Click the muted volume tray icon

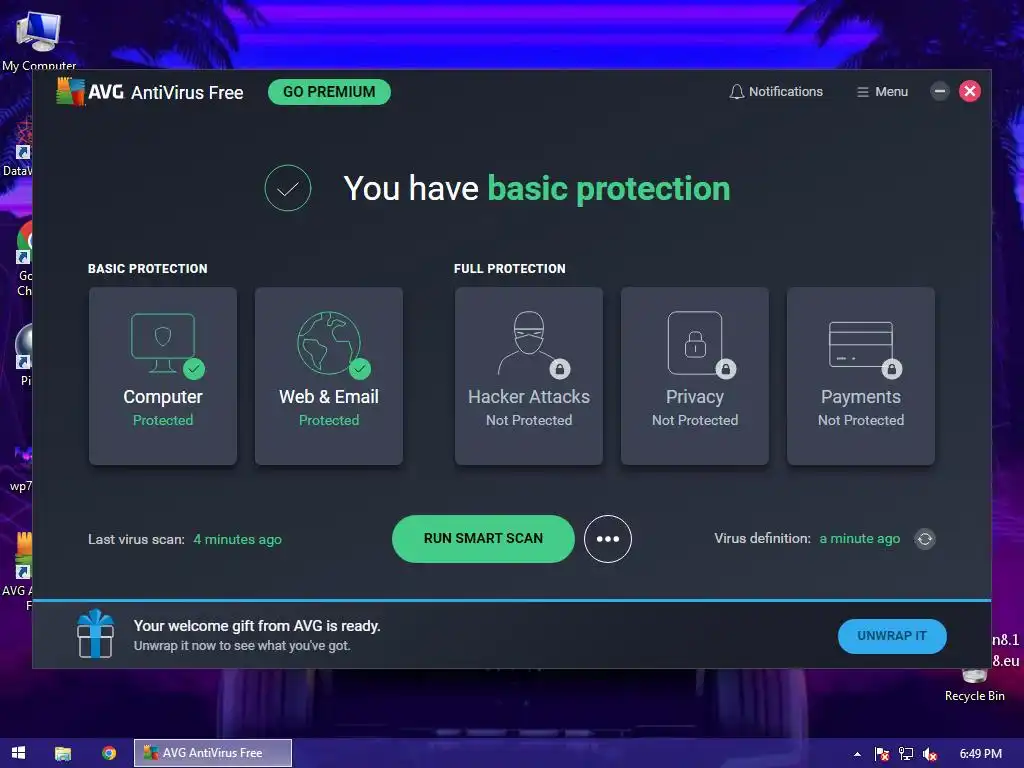(930, 754)
